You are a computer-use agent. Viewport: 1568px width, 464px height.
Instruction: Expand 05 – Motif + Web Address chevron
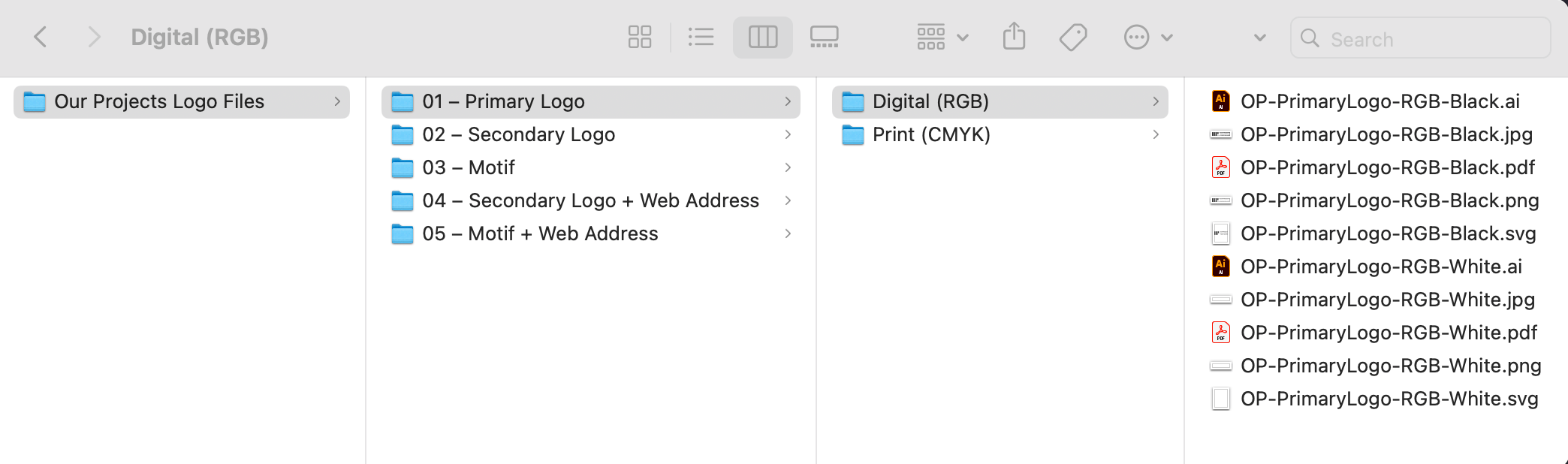[x=788, y=234]
